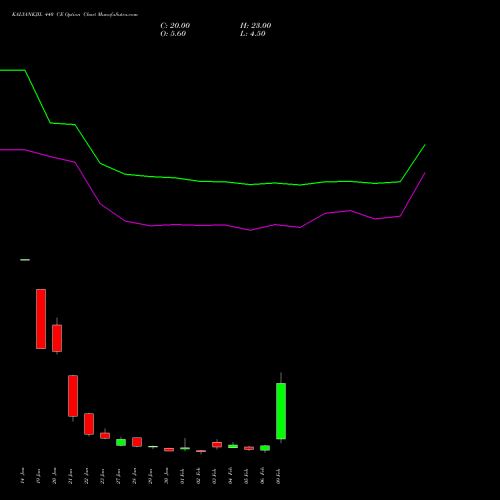Screen dimensions: 500x500
Task: Click the "04 Feb" date axis label
Action: coord(231,476)
